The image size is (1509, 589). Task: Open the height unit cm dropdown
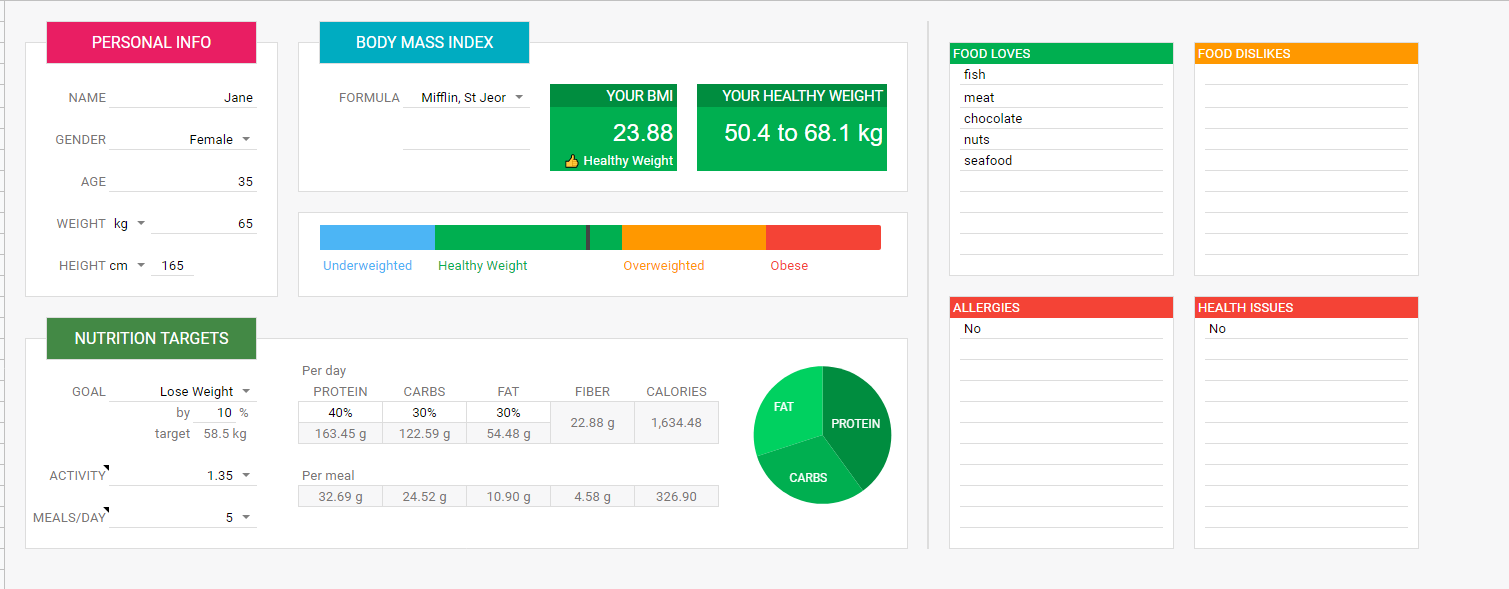click(x=141, y=266)
